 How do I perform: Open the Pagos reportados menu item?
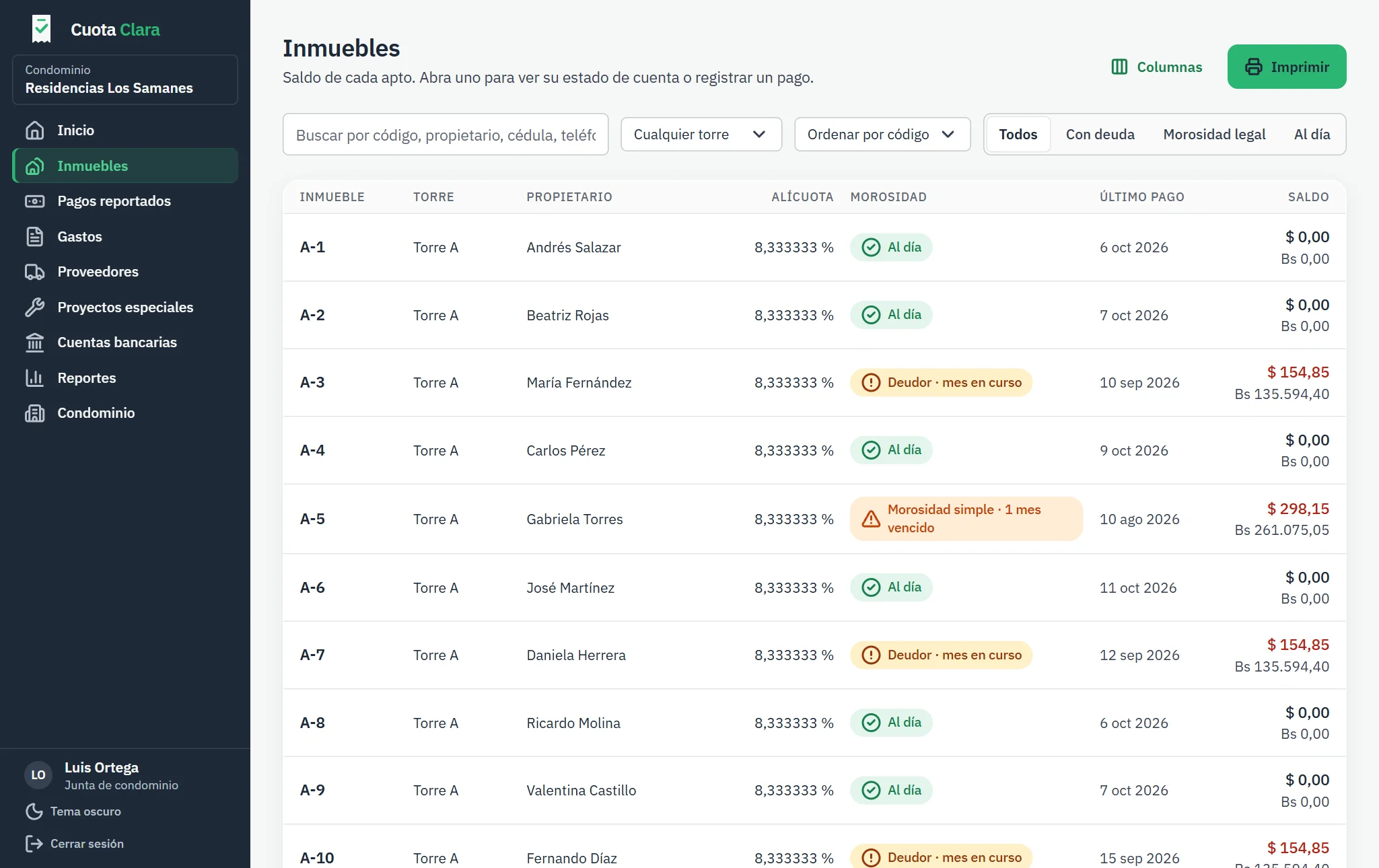coord(125,201)
